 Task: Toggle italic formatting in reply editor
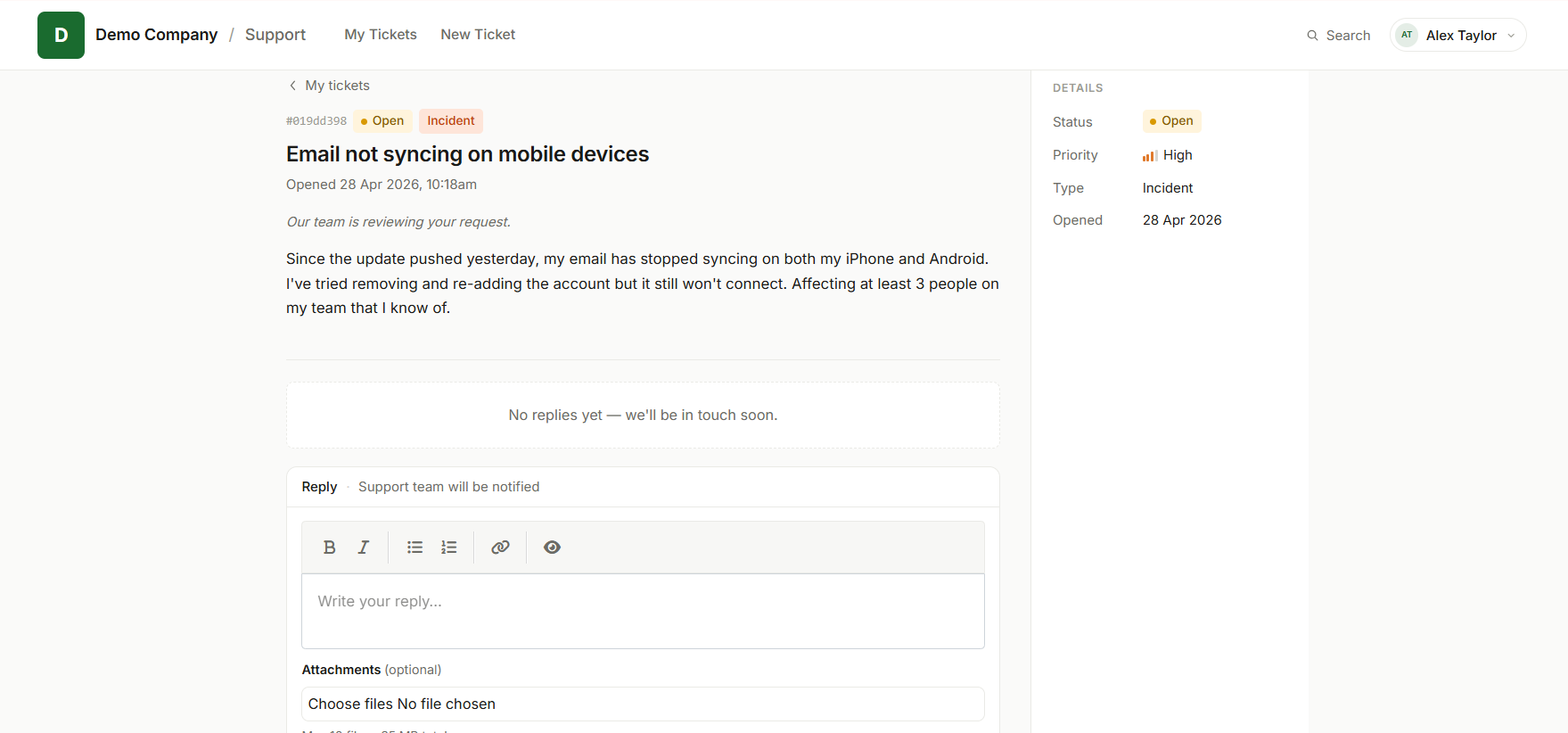(x=364, y=548)
